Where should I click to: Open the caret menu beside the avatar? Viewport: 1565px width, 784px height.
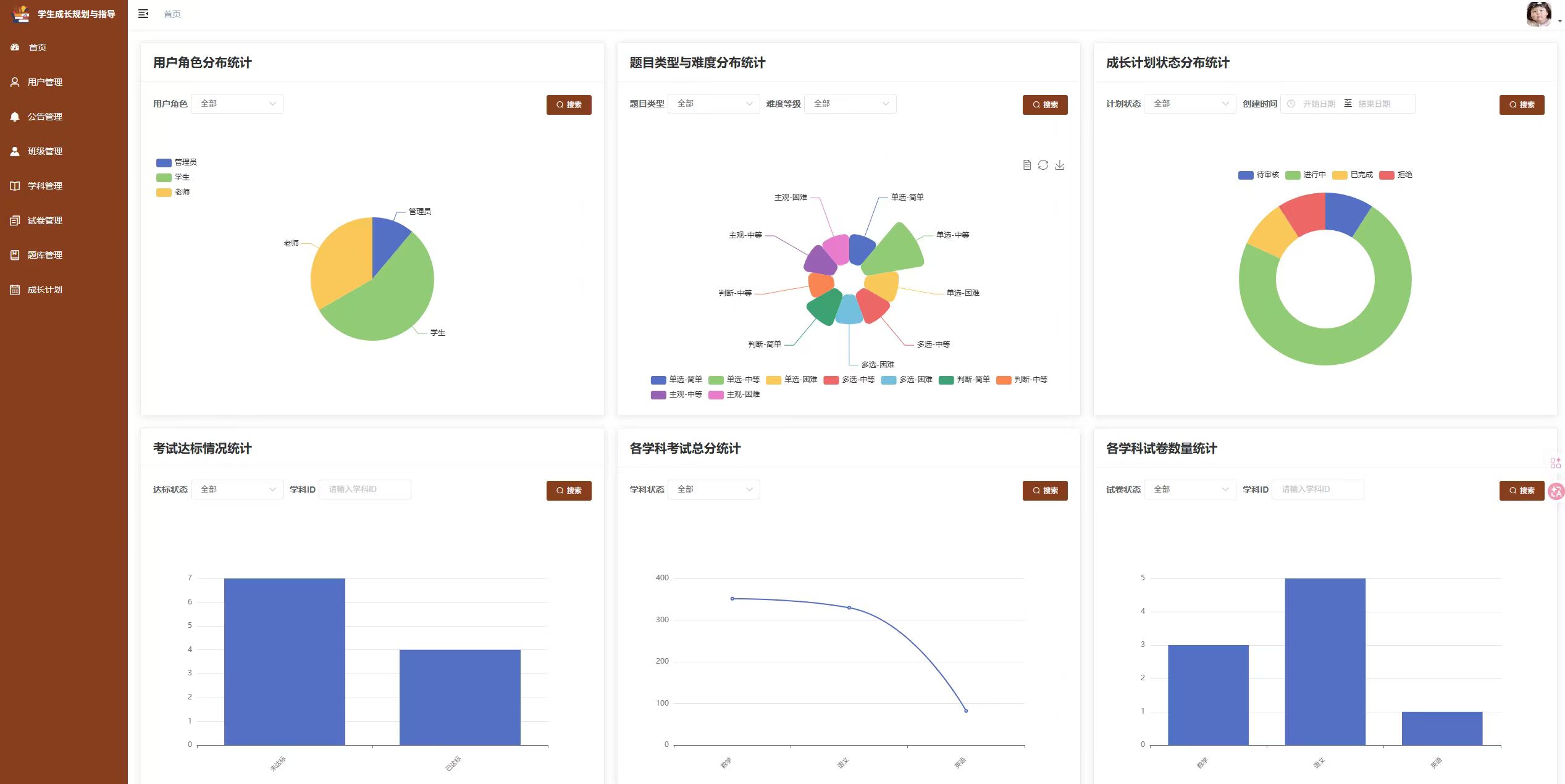1559,21
